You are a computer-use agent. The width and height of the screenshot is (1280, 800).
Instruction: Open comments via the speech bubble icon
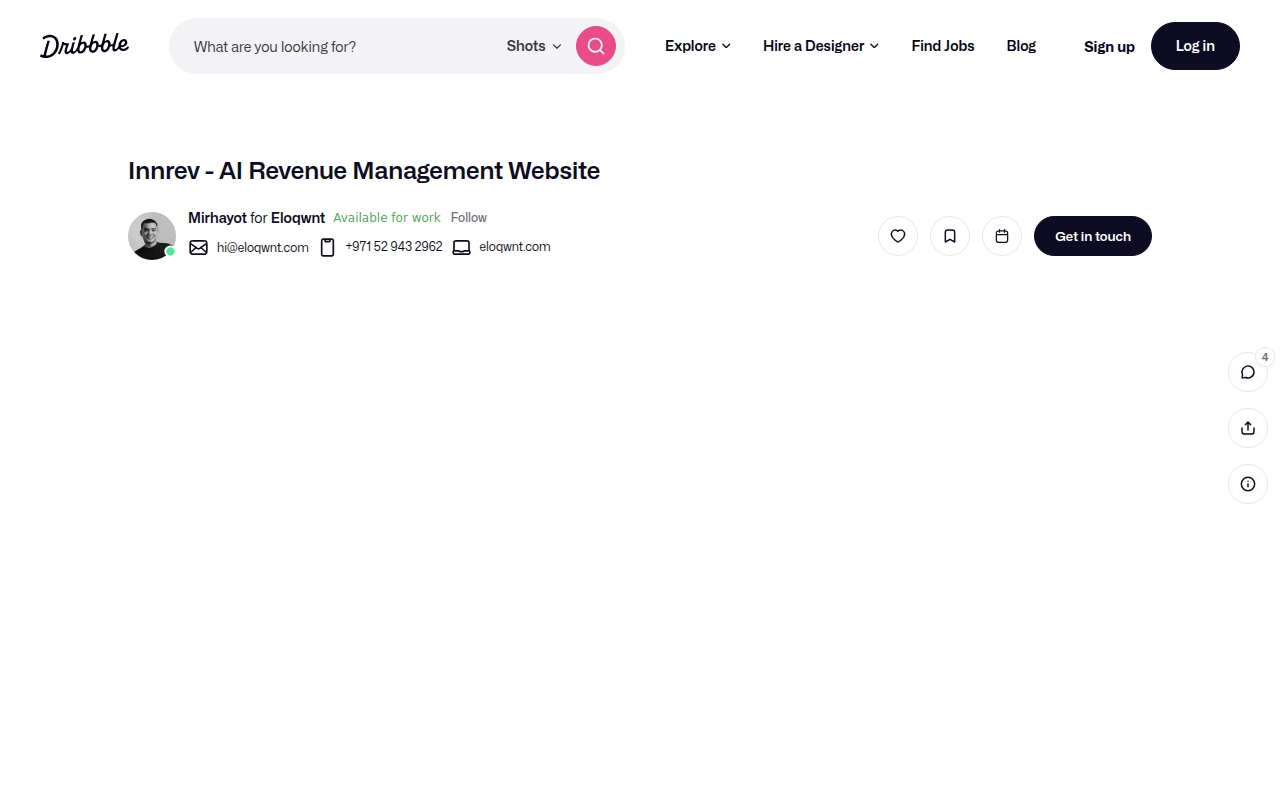(x=1247, y=371)
